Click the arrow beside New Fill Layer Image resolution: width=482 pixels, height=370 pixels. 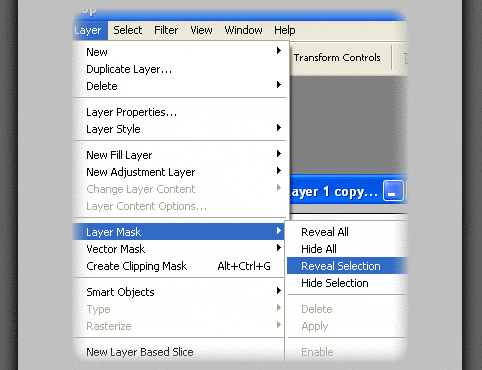click(279, 153)
